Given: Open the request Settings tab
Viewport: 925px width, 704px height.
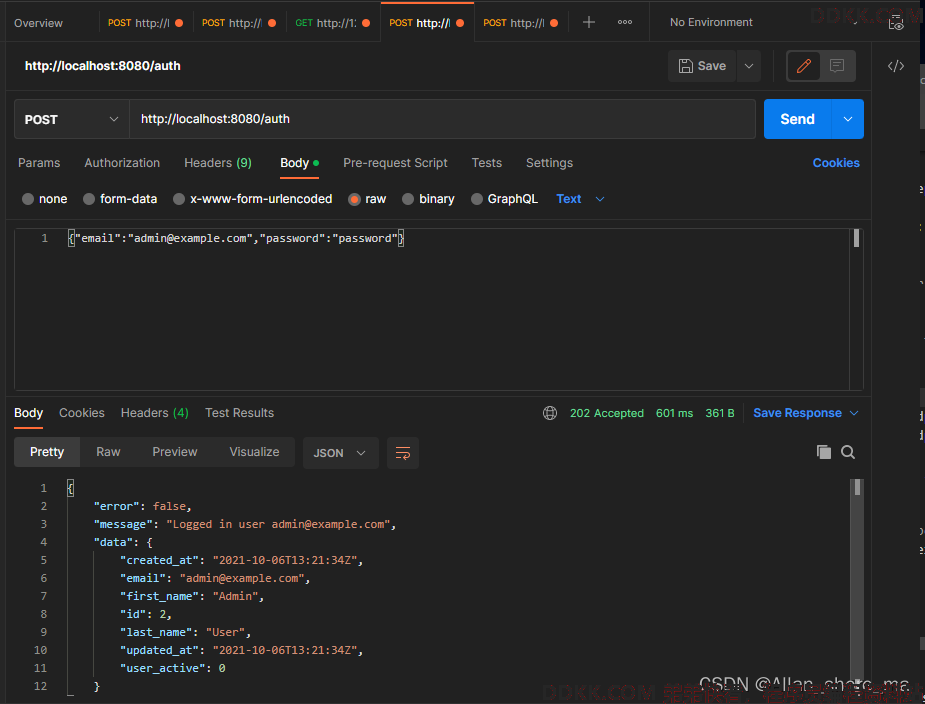Looking at the screenshot, I should 549,163.
